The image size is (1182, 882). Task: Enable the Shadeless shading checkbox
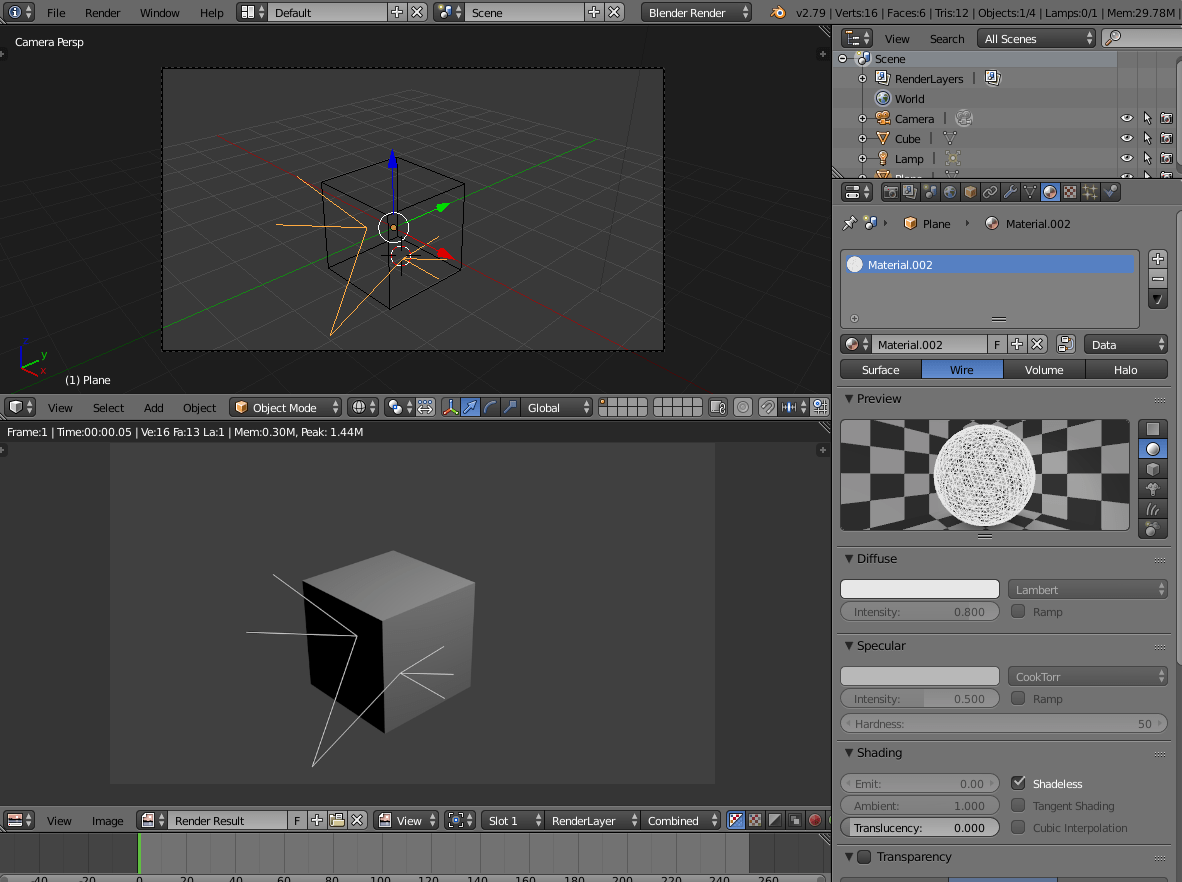[1017, 783]
